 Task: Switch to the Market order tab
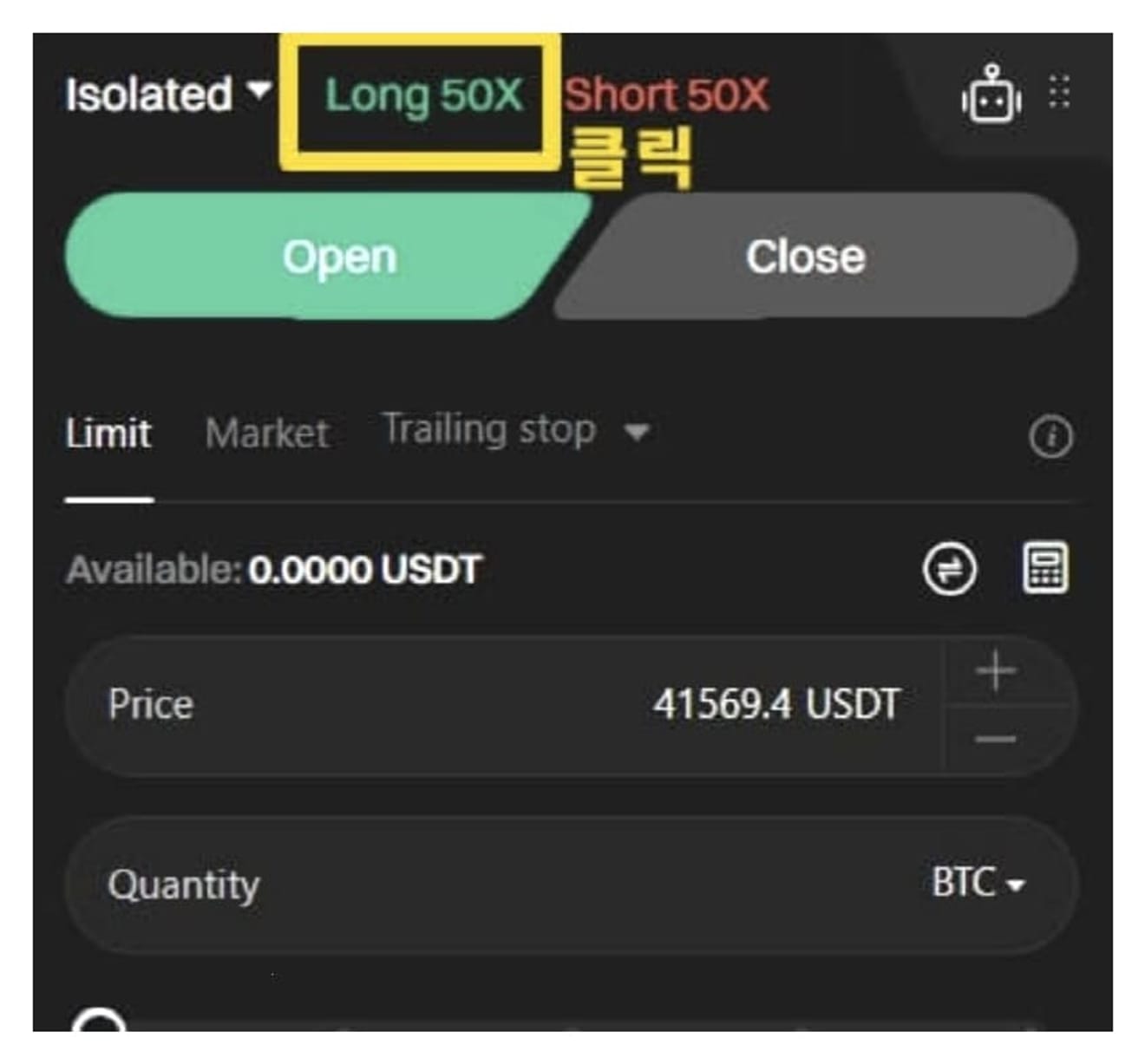267,433
